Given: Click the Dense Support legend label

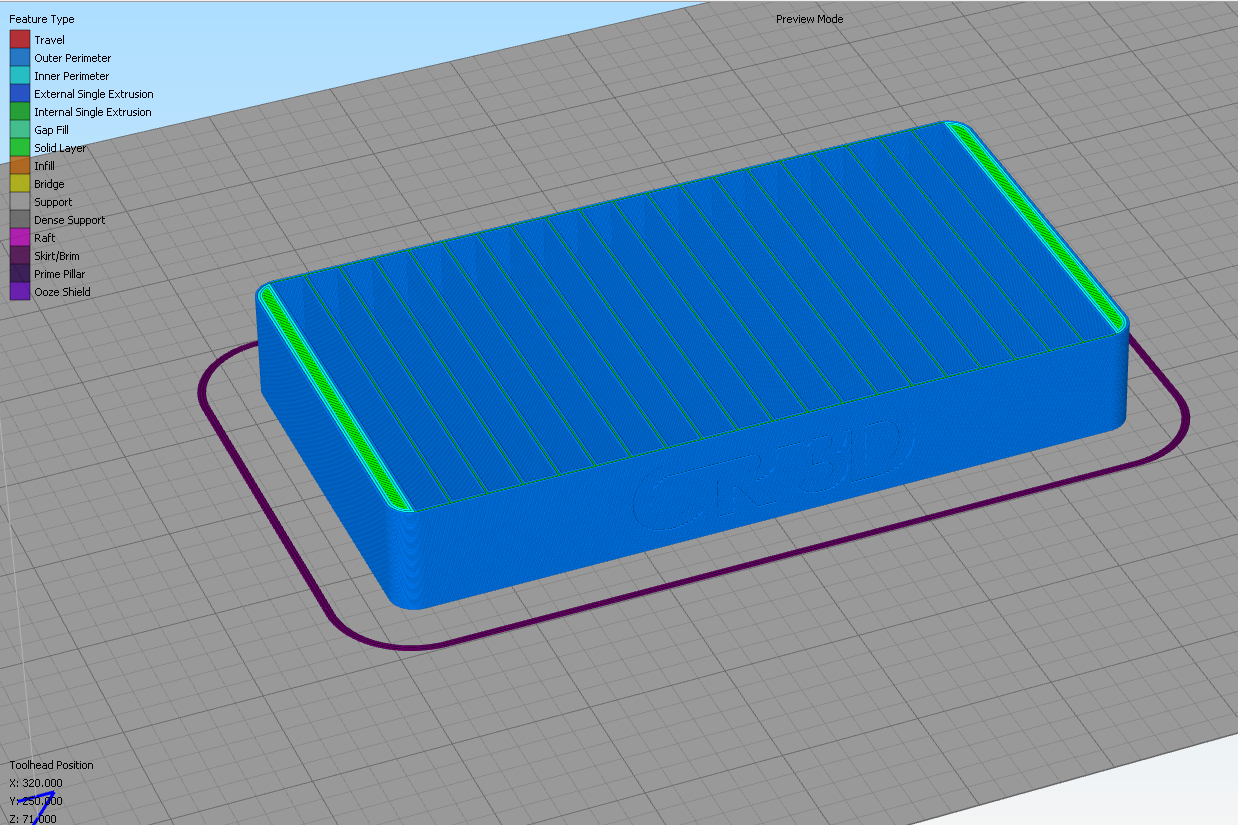Looking at the screenshot, I should pyautogui.click(x=69, y=220).
